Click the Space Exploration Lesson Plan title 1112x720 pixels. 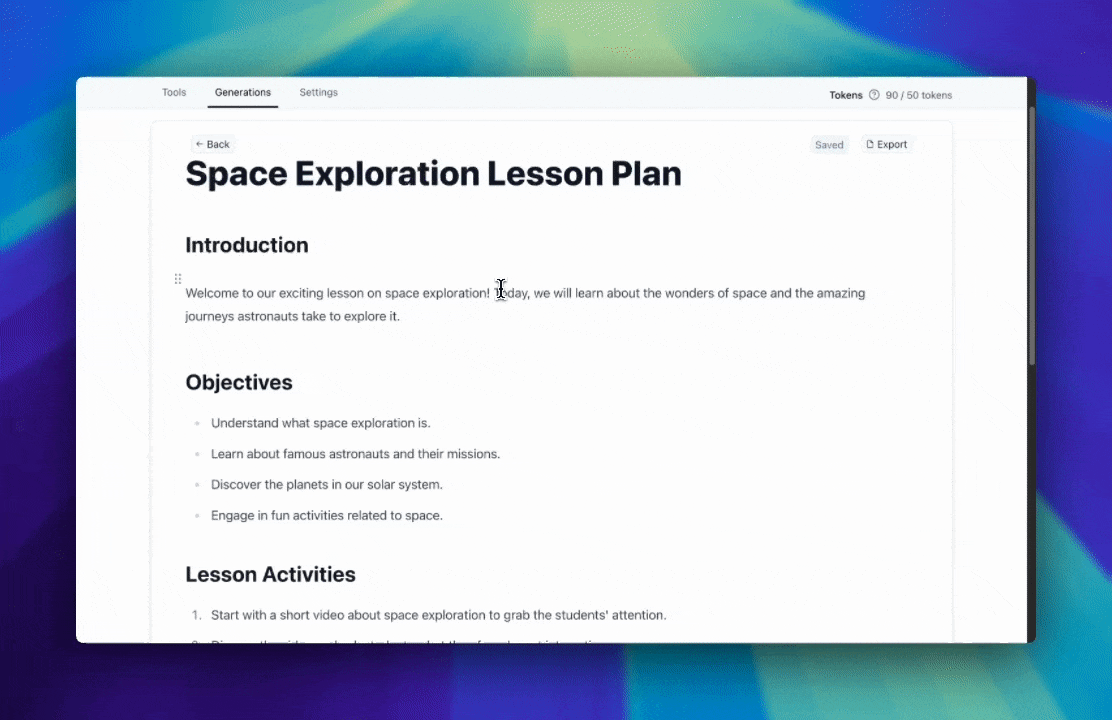click(433, 174)
